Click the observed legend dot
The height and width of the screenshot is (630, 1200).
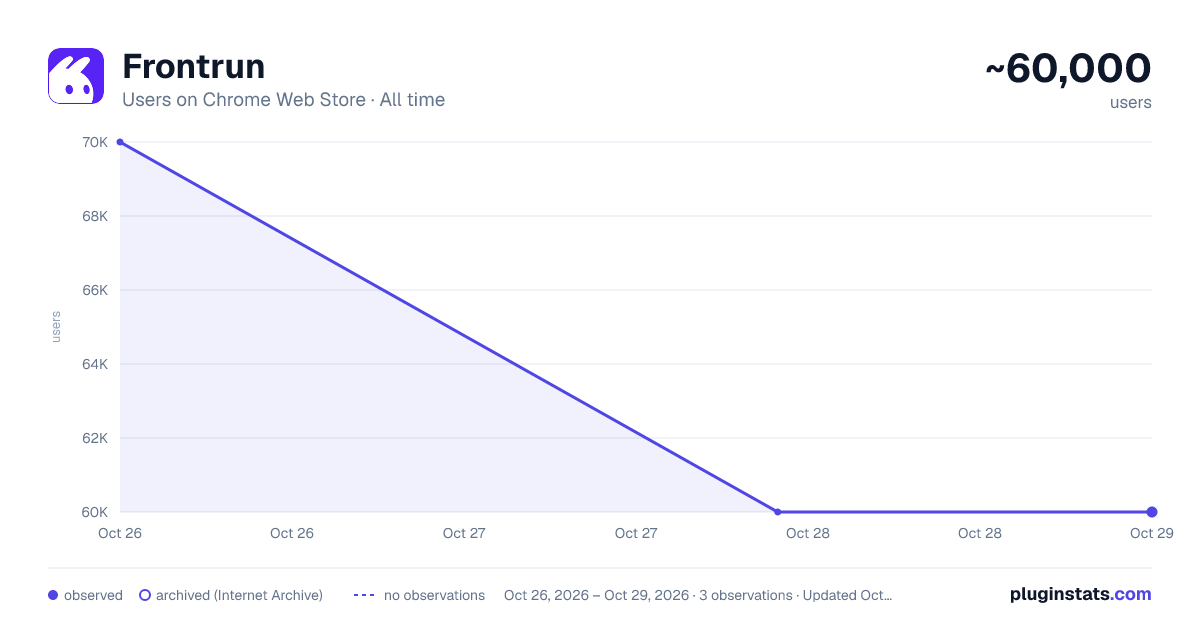pyautogui.click(x=53, y=595)
